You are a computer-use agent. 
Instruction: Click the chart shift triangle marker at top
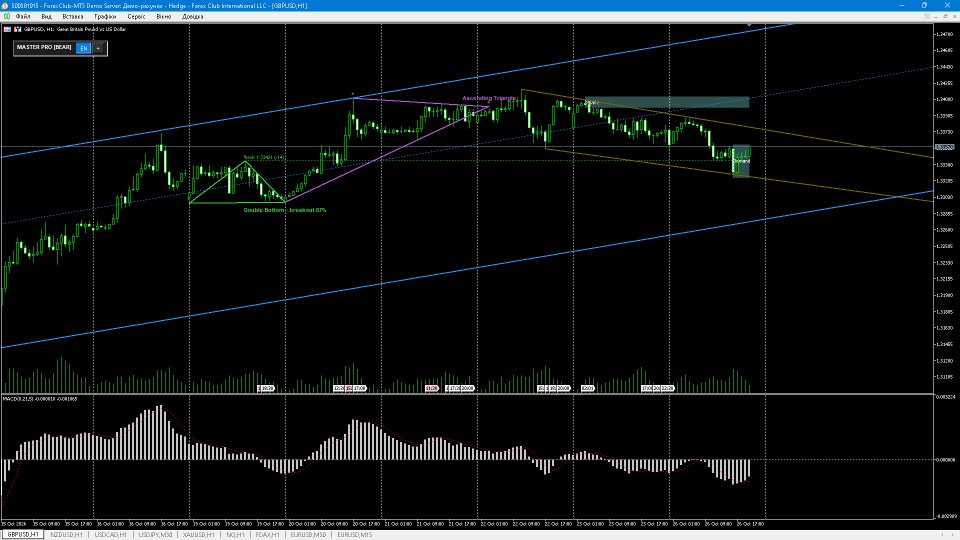[749, 25]
